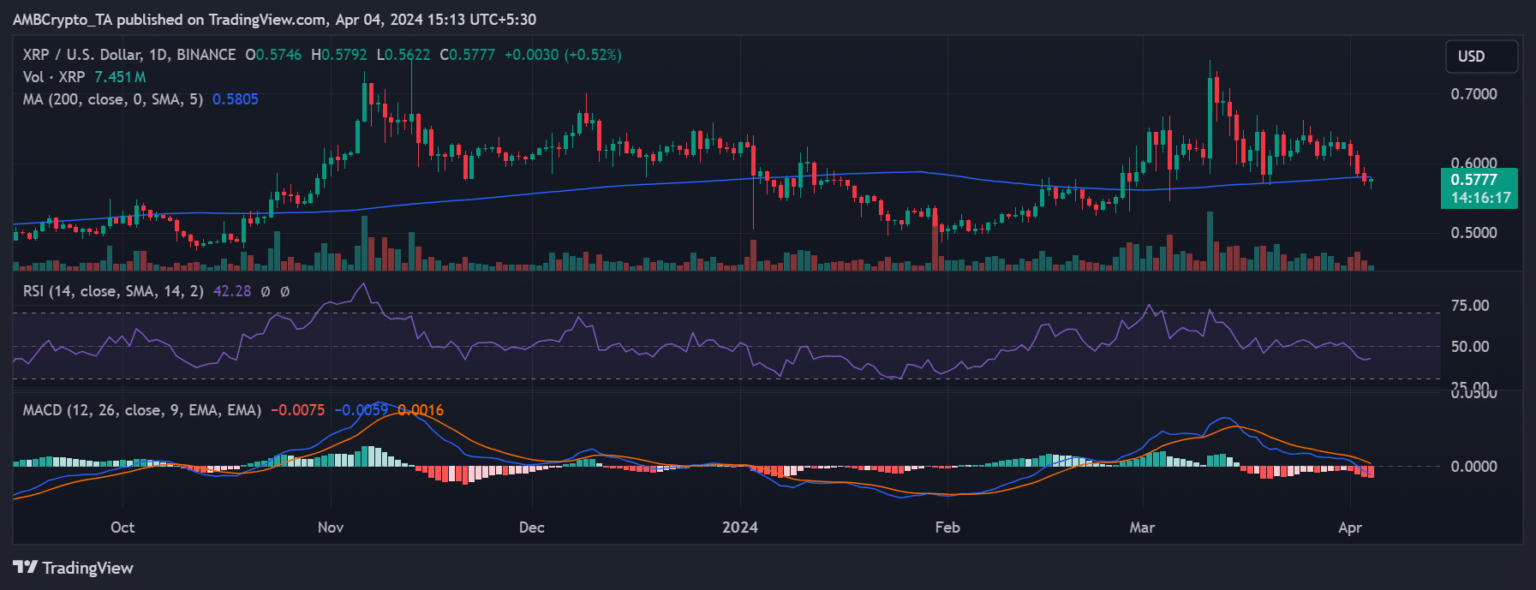1536x590 pixels.
Task: Select the MA 200 indicator legend
Action: tap(112, 99)
